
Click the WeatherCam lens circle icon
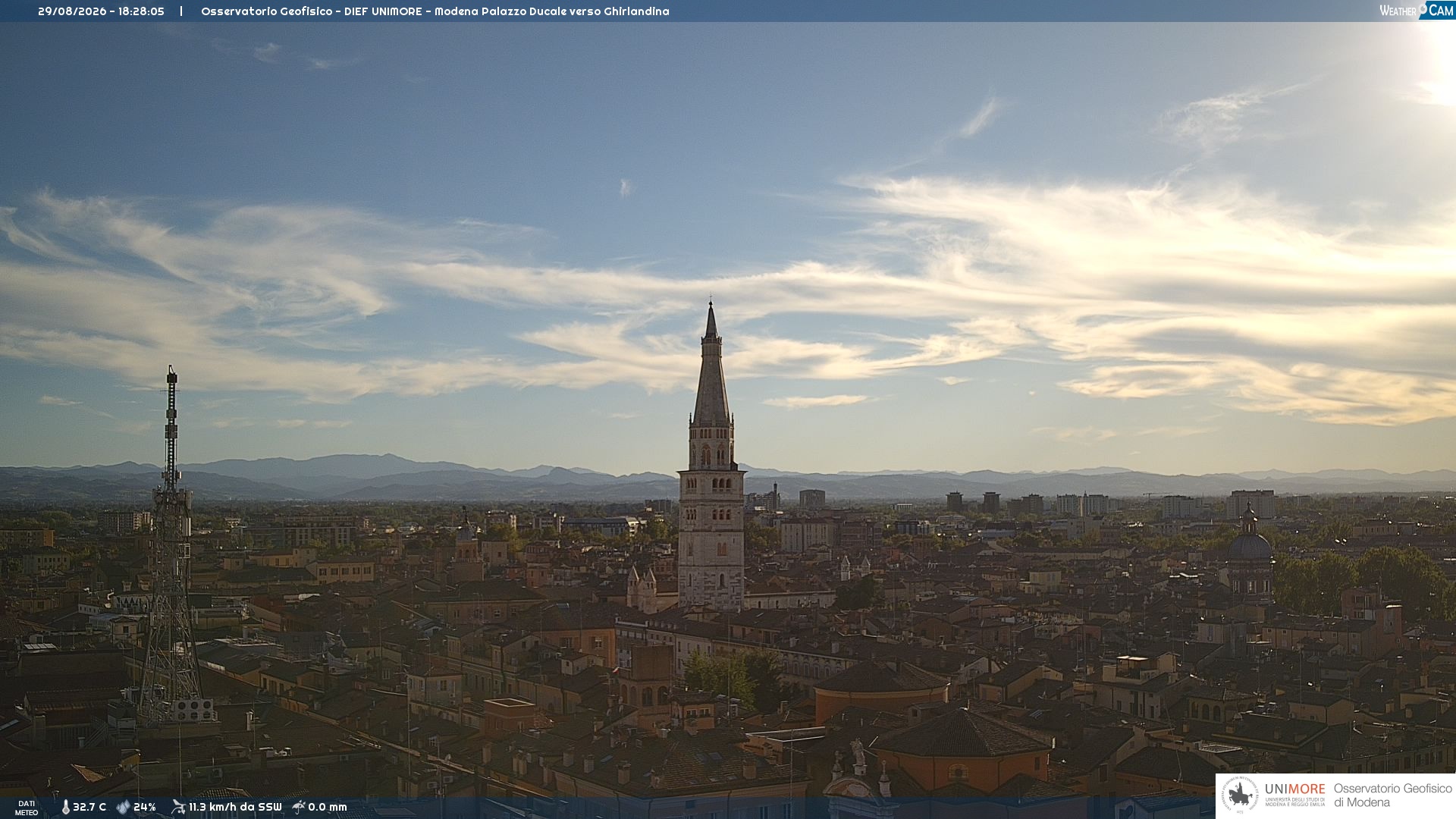coord(1423,8)
